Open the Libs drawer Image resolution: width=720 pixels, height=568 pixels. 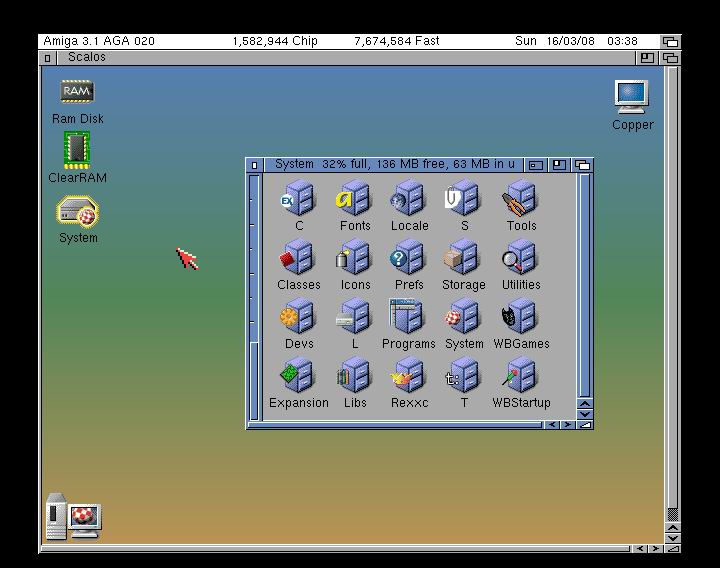click(x=354, y=375)
